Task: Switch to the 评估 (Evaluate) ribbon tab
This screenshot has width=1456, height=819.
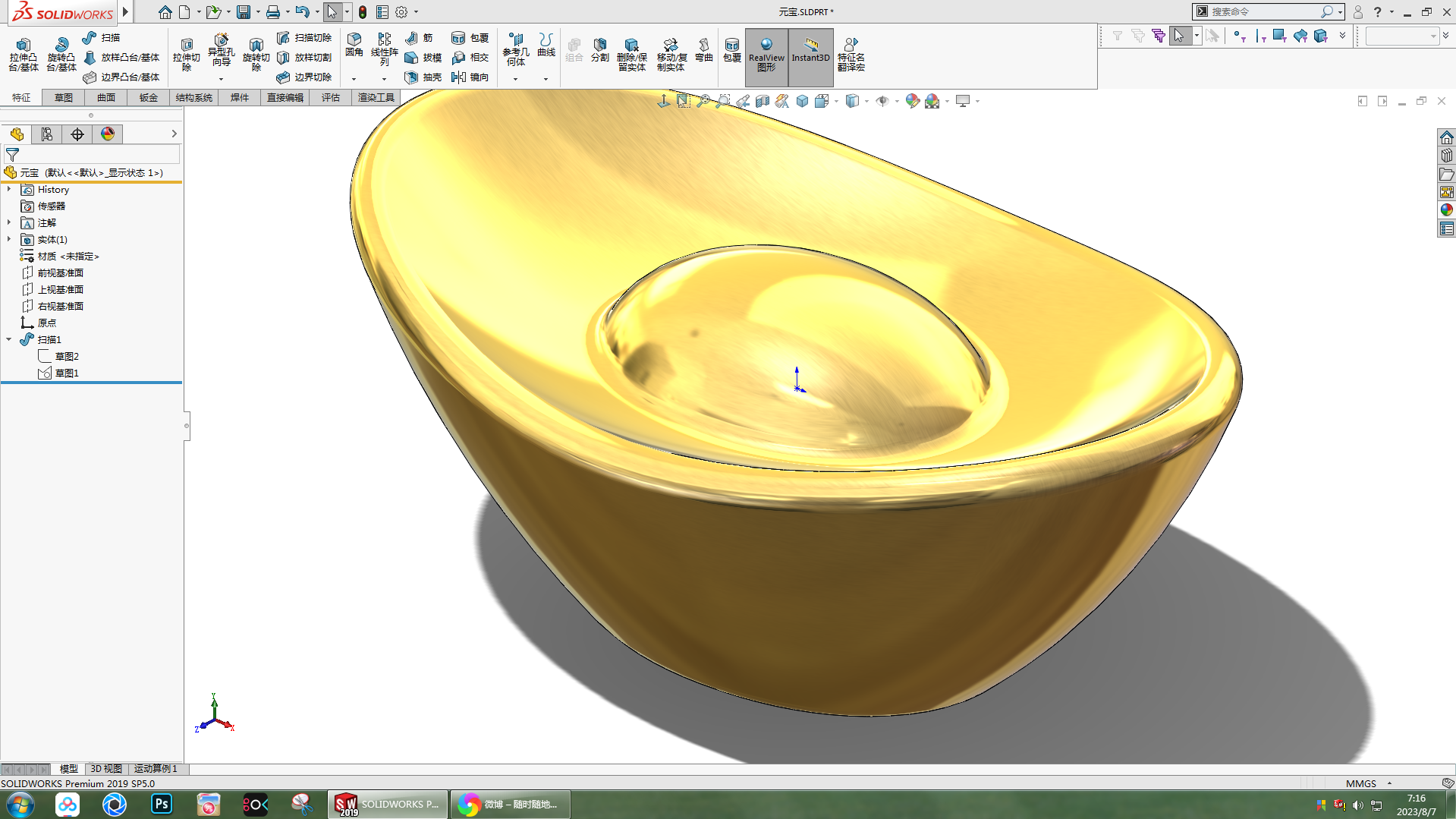Action: point(331,97)
